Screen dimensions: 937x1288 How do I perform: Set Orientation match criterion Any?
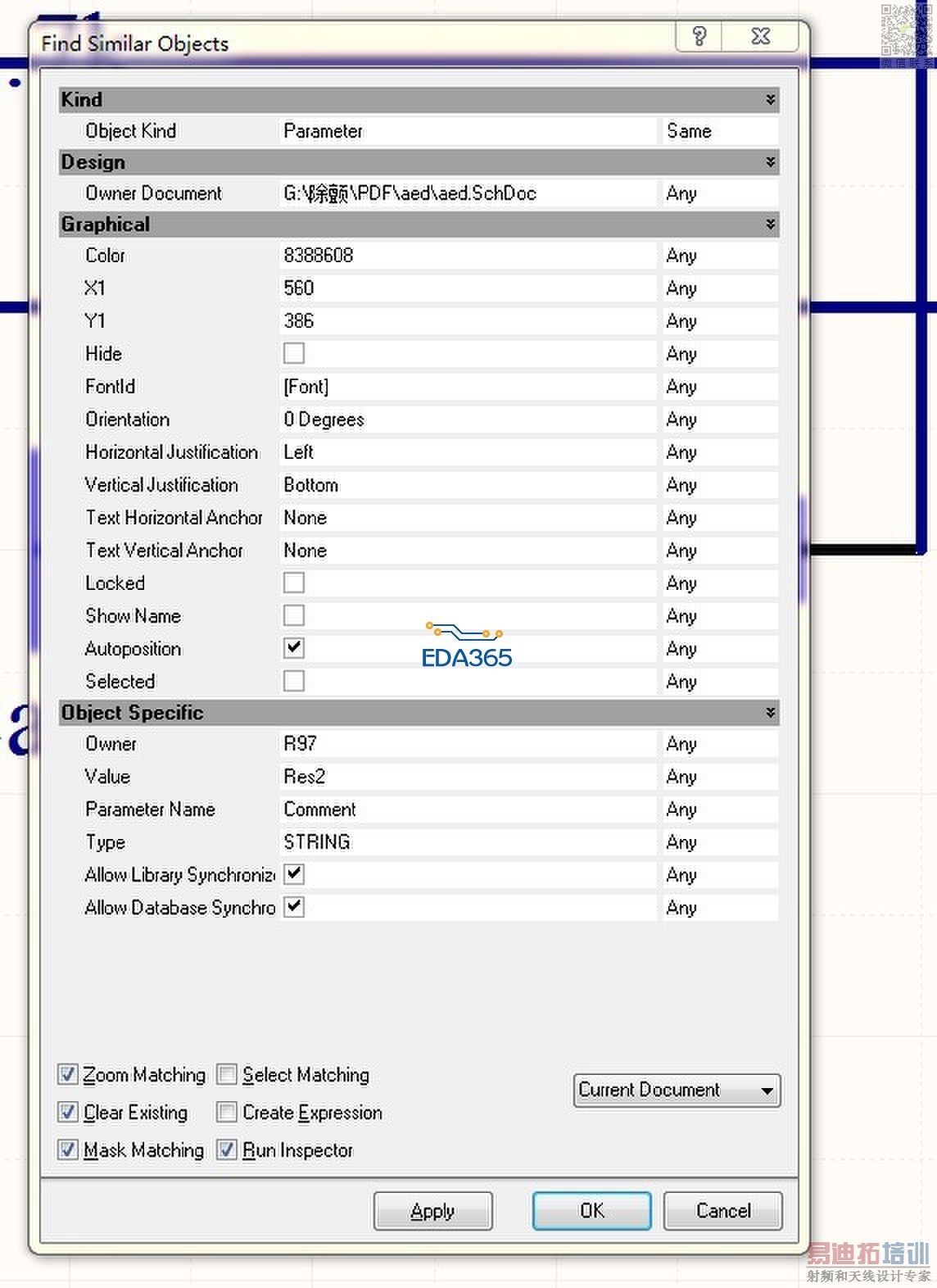(x=719, y=420)
